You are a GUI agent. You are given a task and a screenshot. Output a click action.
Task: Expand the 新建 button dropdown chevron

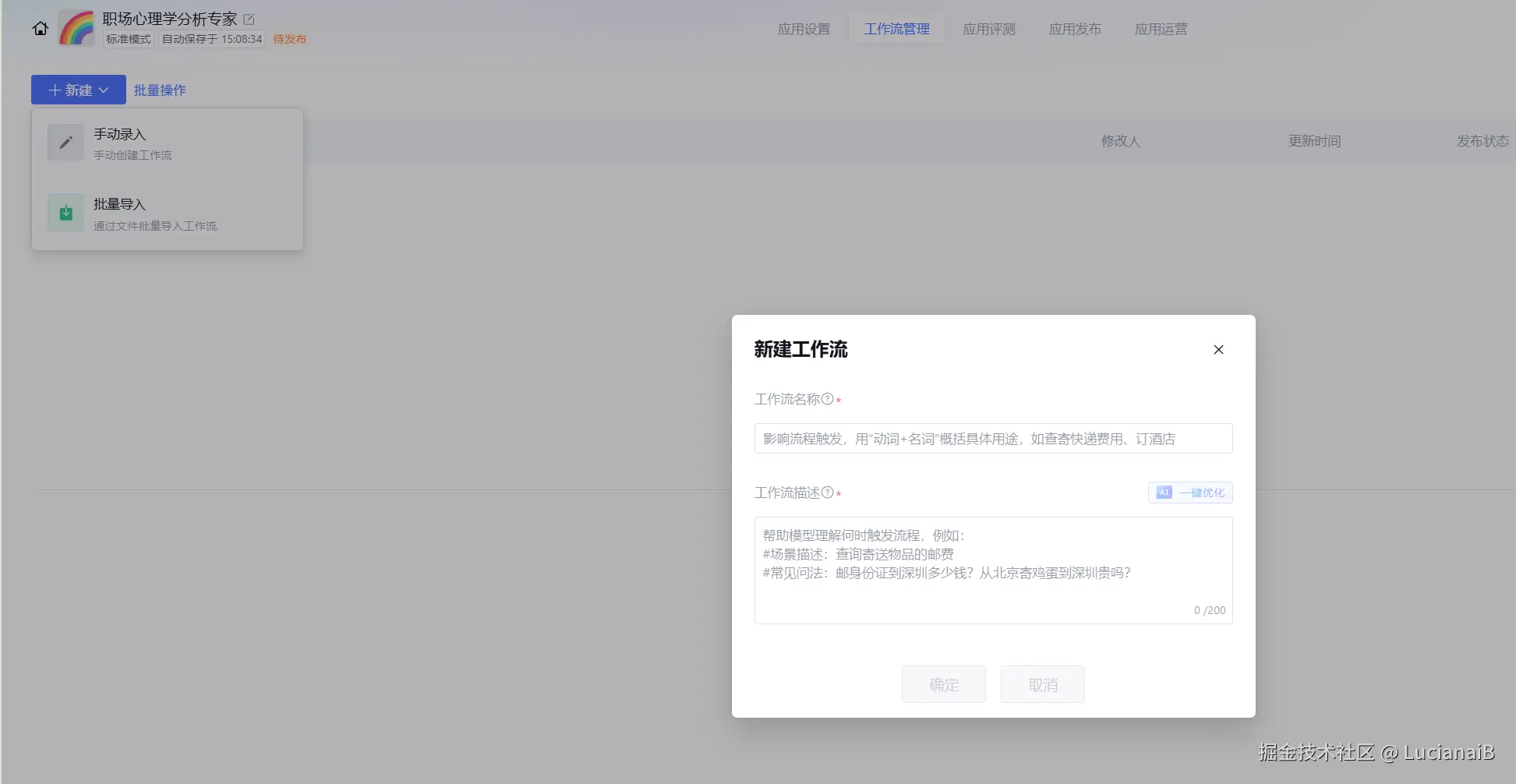[105, 90]
